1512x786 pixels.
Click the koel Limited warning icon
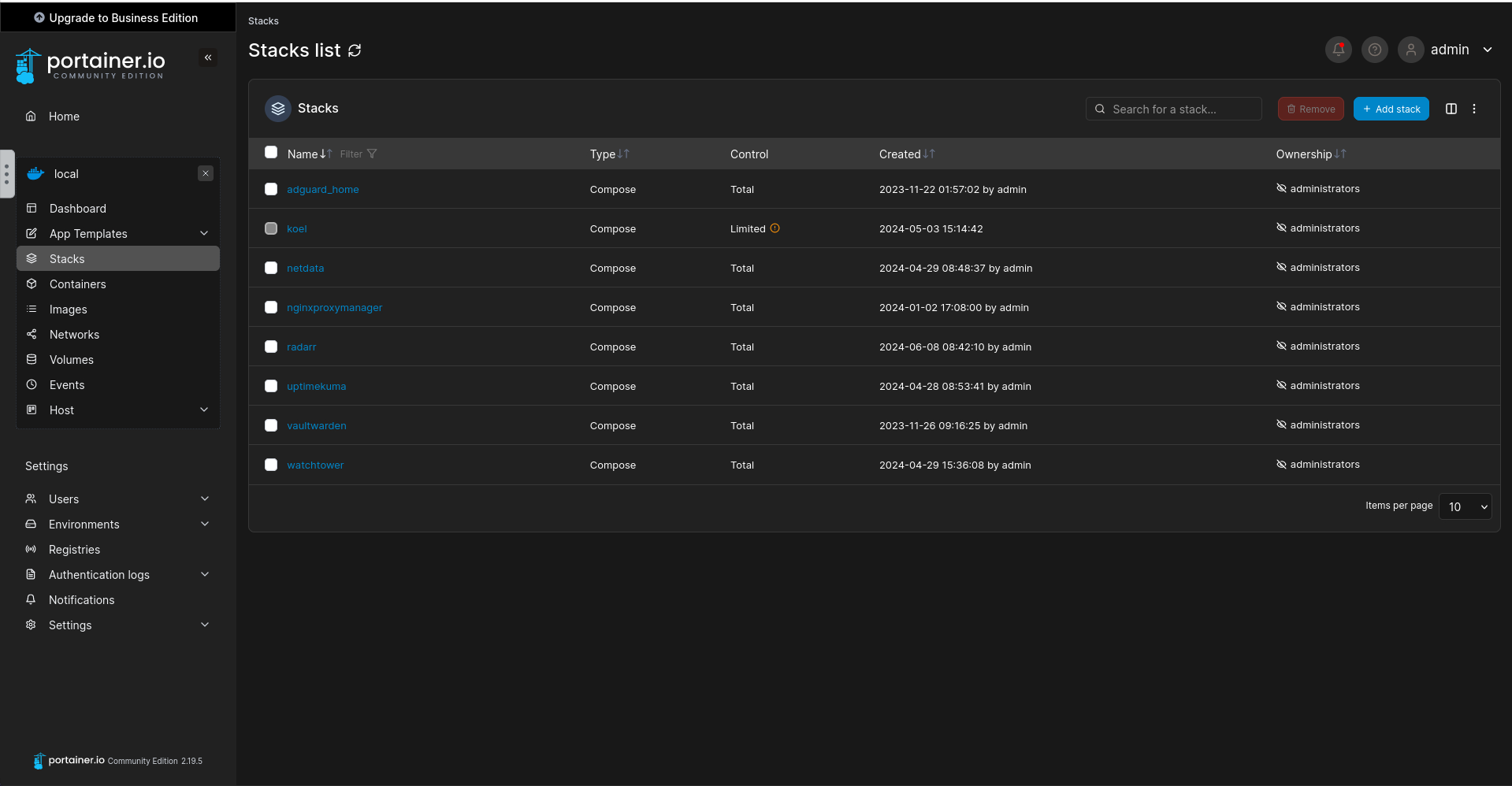(x=775, y=228)
